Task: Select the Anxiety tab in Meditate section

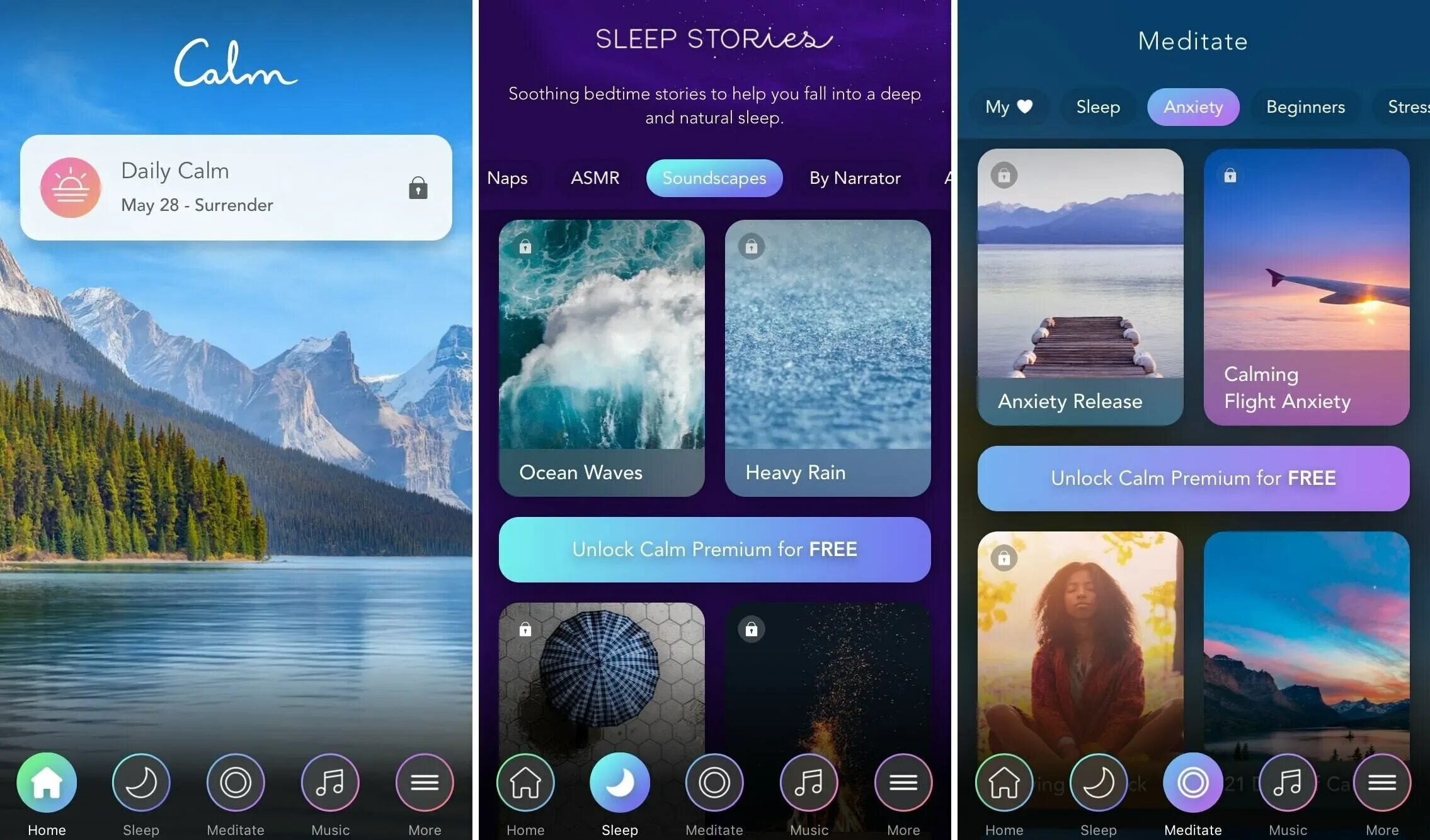Action: point(1193,106)
